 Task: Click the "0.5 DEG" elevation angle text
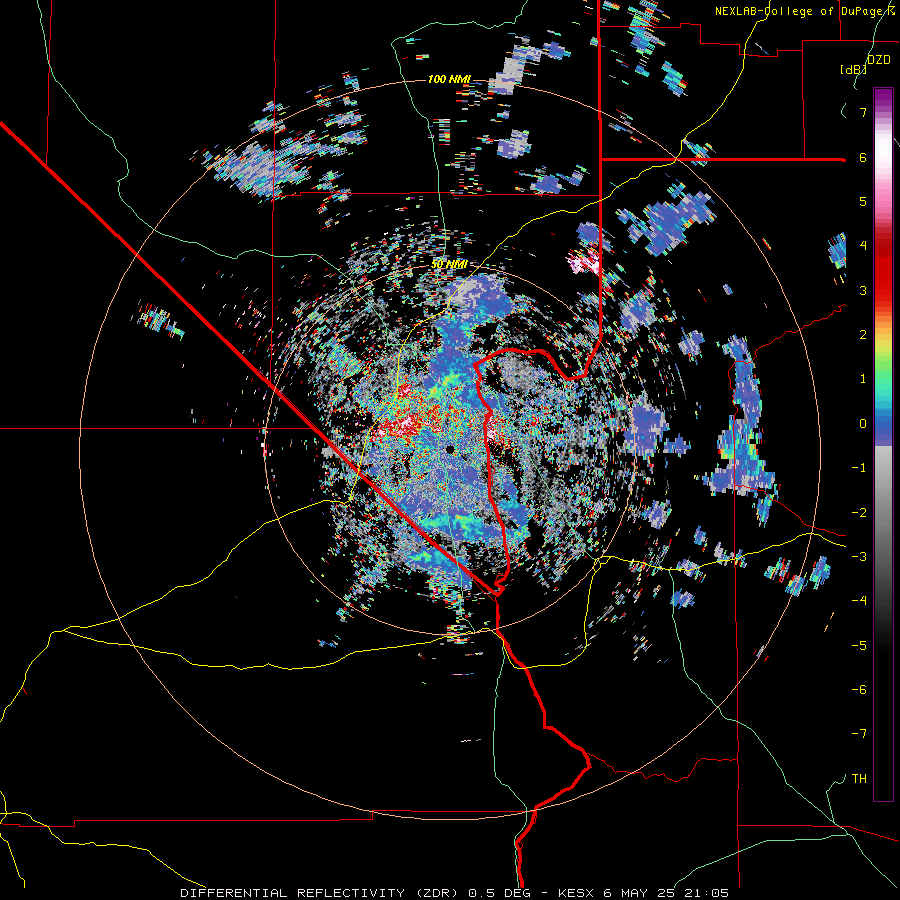500,893
